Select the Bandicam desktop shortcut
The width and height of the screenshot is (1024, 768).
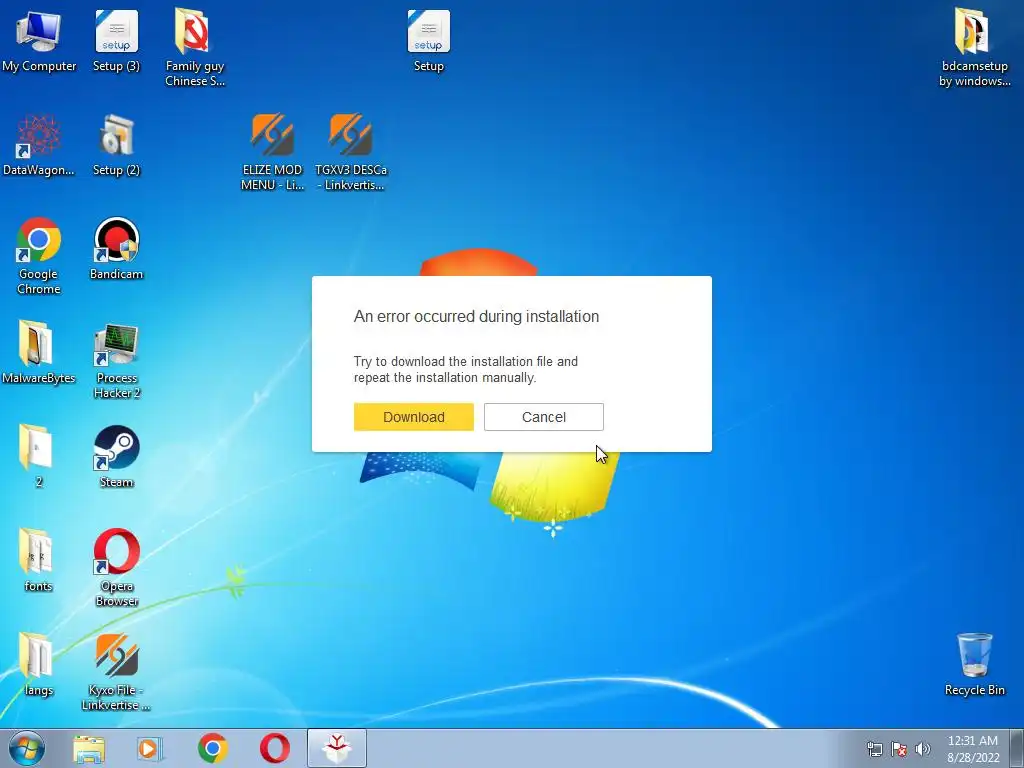click(116, 248)
